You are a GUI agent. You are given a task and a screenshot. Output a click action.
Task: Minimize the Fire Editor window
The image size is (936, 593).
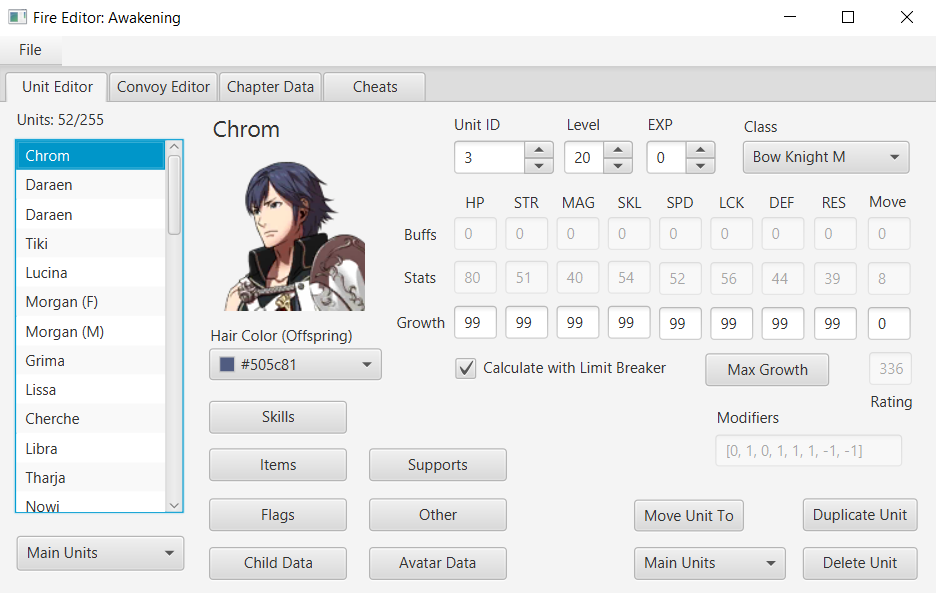click(790, 17)
